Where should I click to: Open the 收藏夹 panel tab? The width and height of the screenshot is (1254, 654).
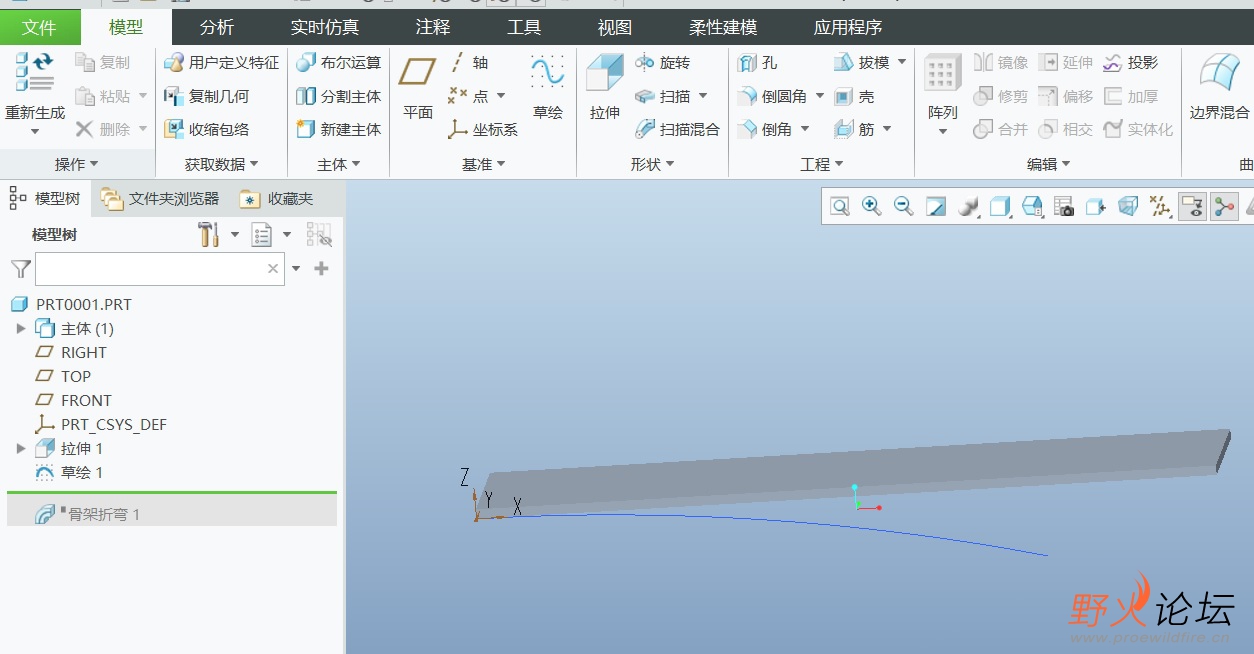(x=277, y=199)
